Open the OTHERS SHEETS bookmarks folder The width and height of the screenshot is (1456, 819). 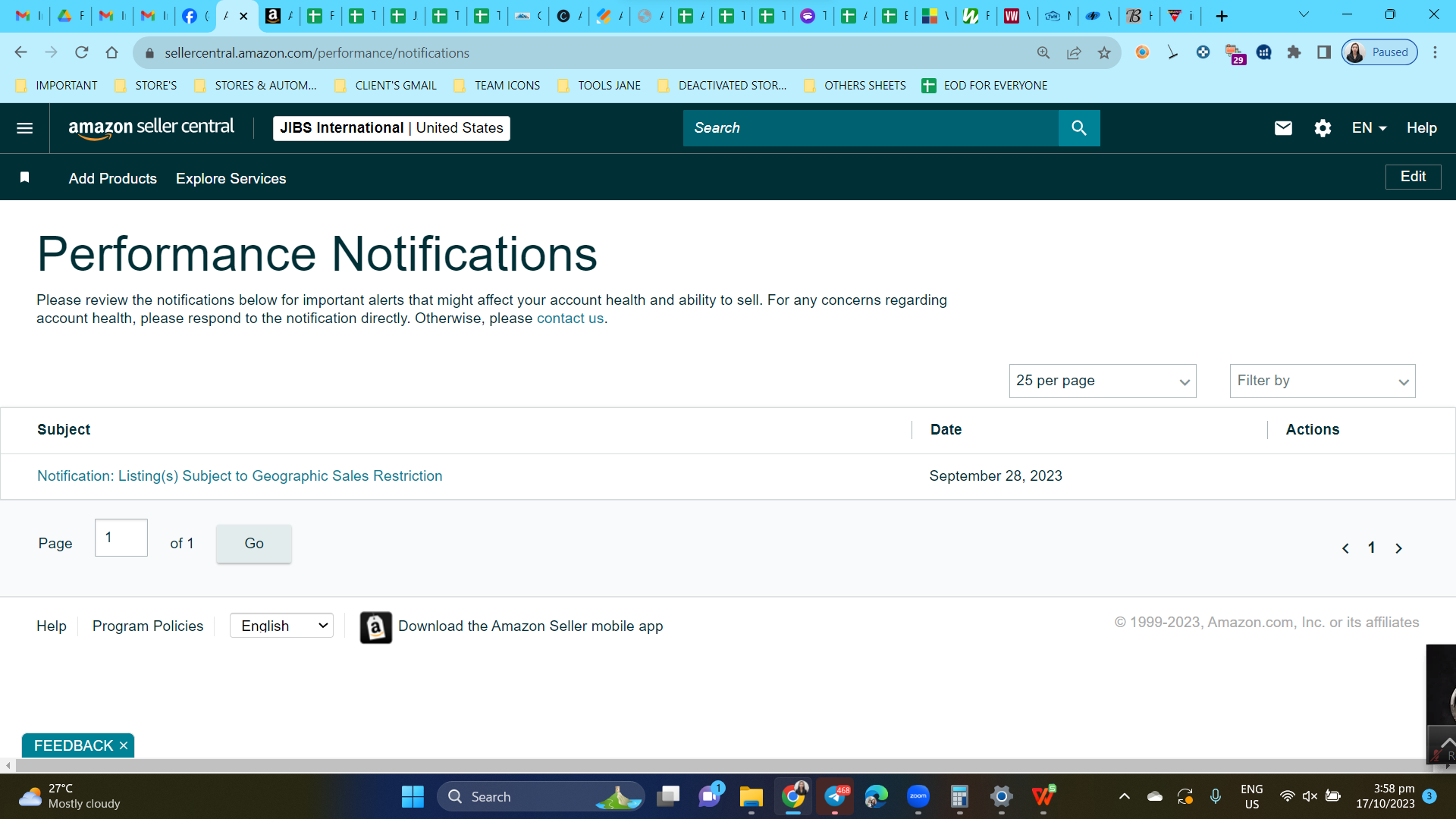click(x=855, y=86)
